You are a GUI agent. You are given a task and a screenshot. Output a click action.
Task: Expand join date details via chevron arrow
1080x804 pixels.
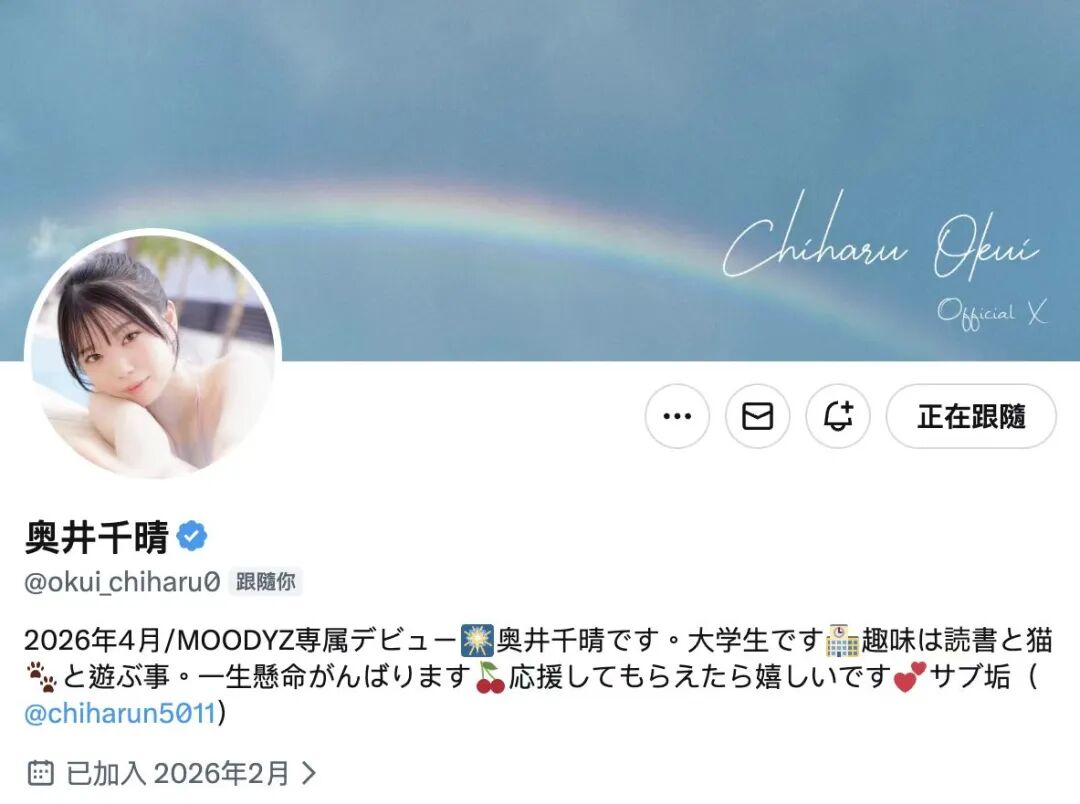309,773
